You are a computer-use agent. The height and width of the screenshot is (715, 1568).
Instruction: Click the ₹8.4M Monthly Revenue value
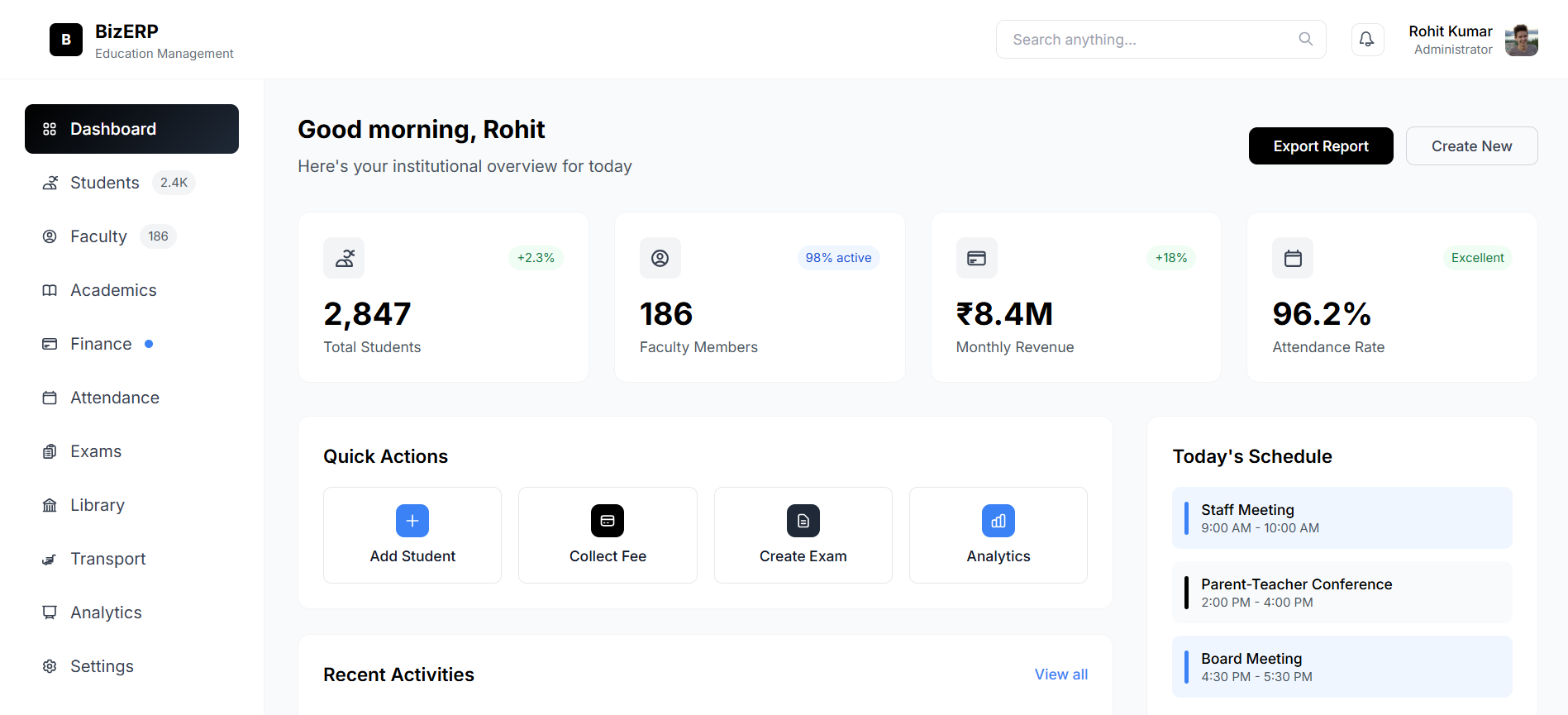(x=1004, y=314)
